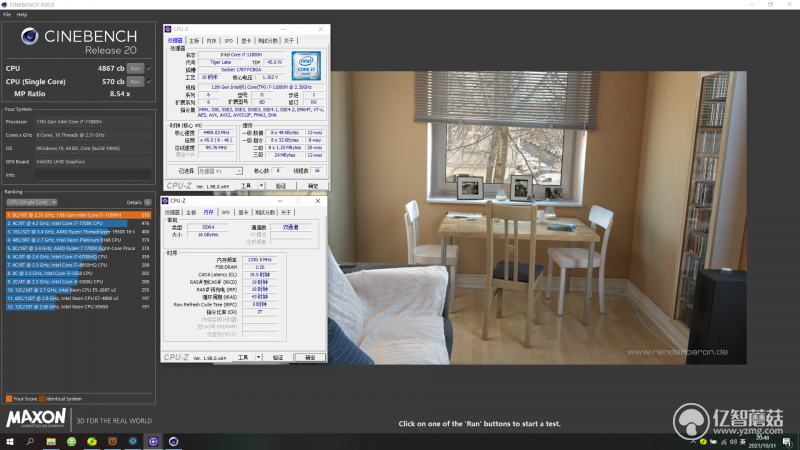Viewport: 800px width, 450px height.
Task: Open SPD tab in upper CPU-Z window
Action: point(229,41)
